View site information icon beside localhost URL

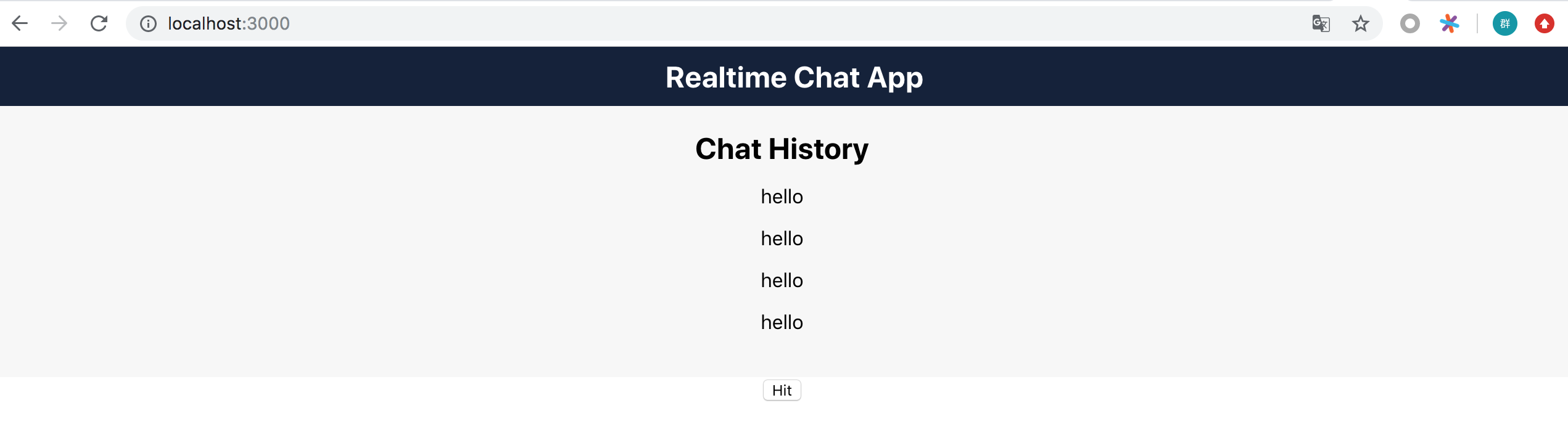[148, 23]
